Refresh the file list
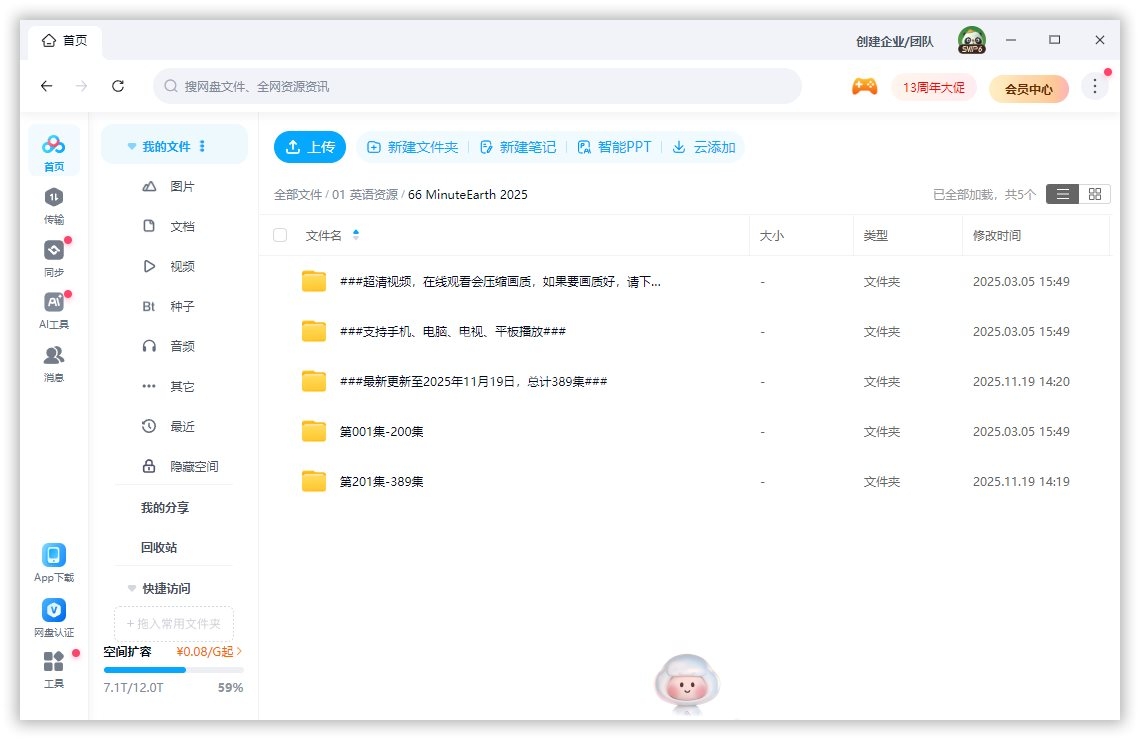 coord(117,86)
